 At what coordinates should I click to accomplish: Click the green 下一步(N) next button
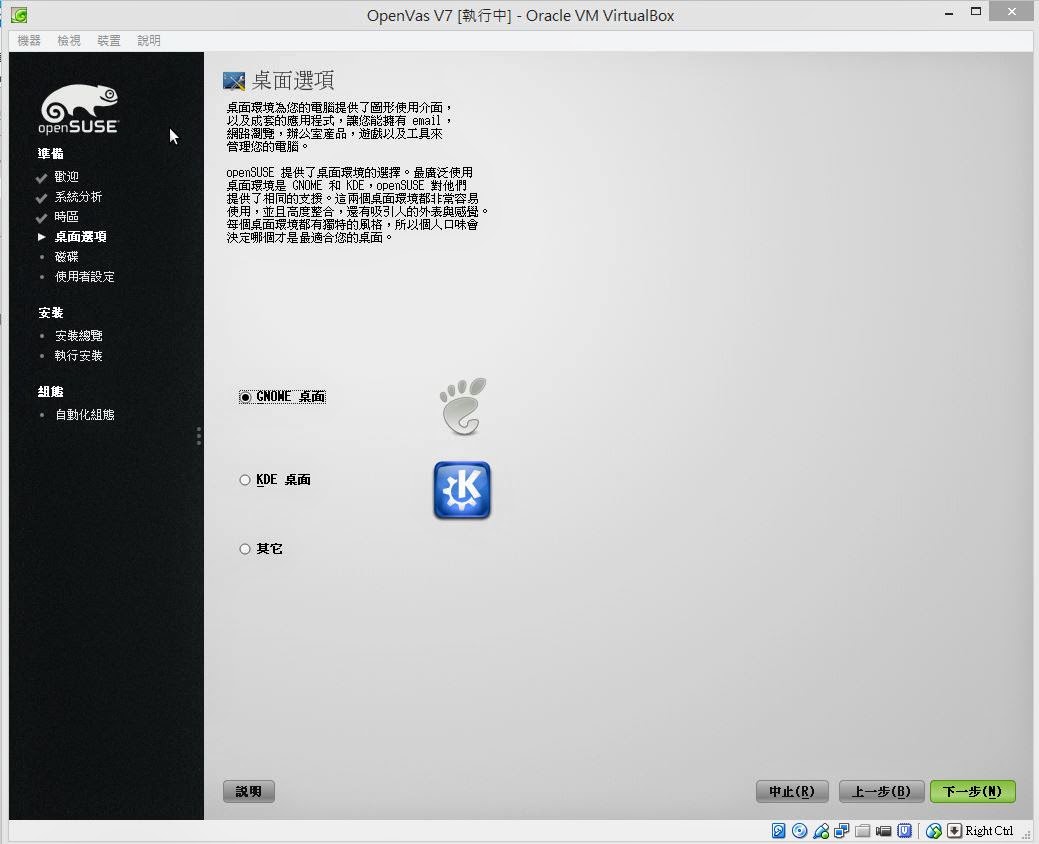click(973, 791)
